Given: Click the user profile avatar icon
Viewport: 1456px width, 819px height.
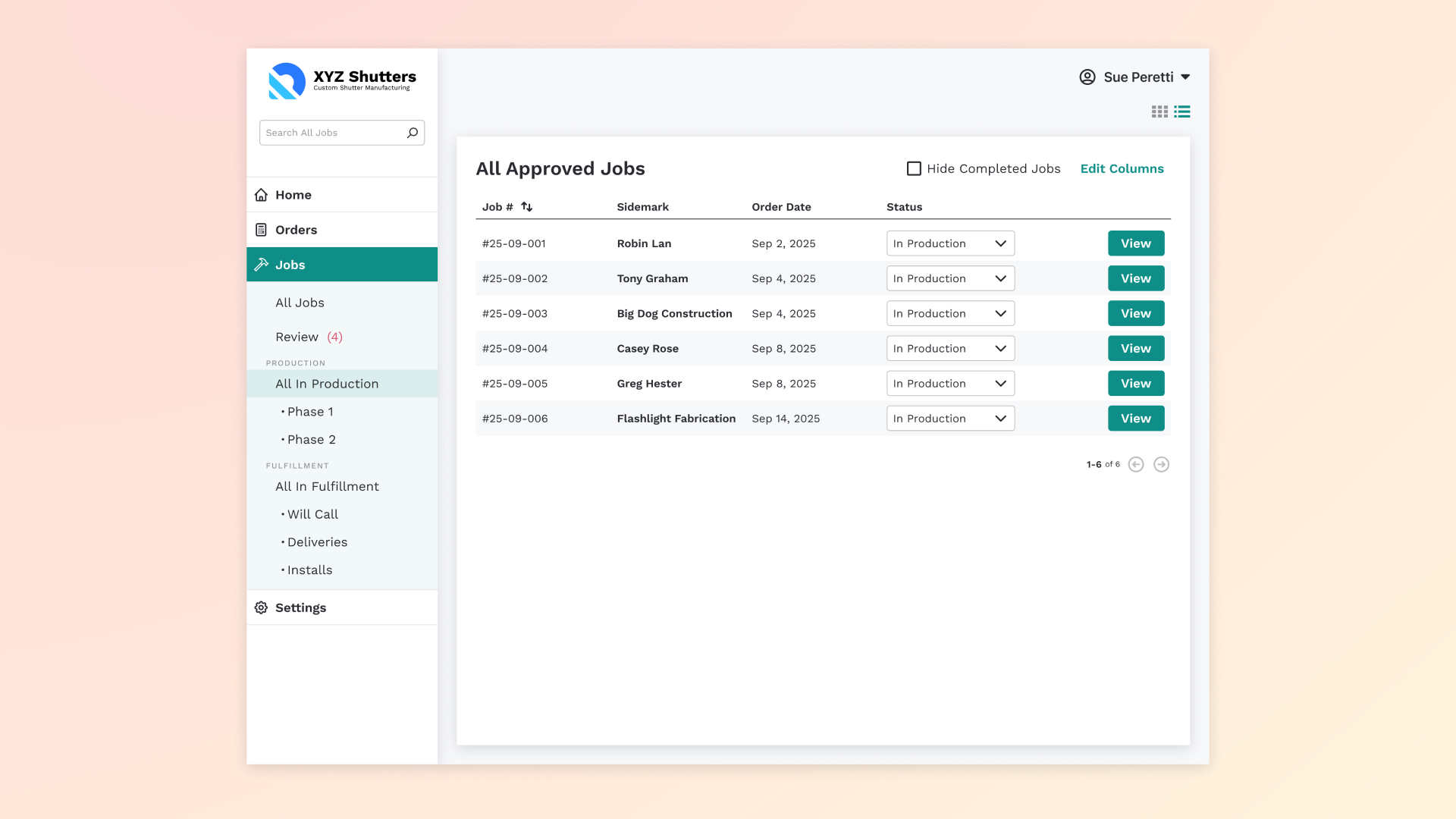Looking at the screenshot, I should pos(1087,77).
